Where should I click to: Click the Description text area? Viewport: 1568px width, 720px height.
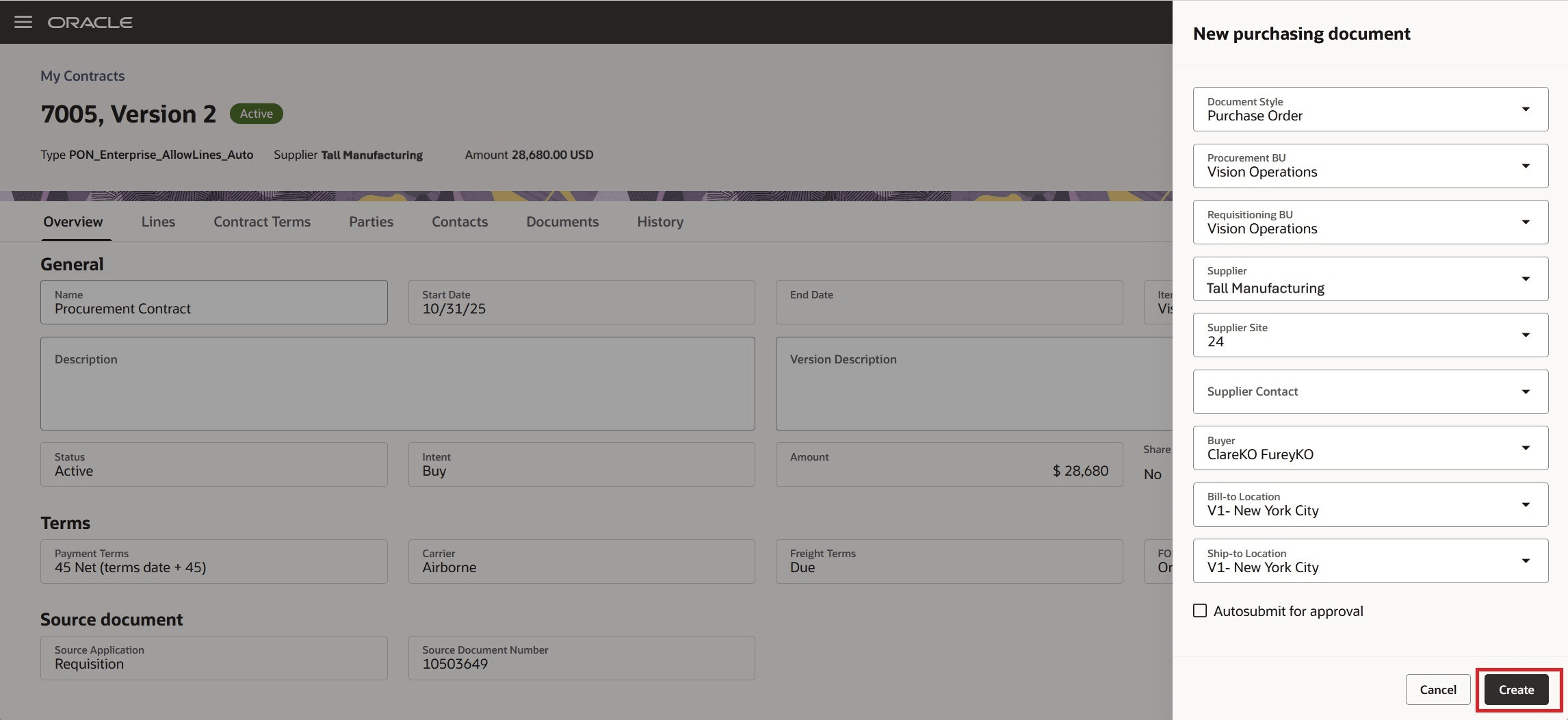click(397, 383)
